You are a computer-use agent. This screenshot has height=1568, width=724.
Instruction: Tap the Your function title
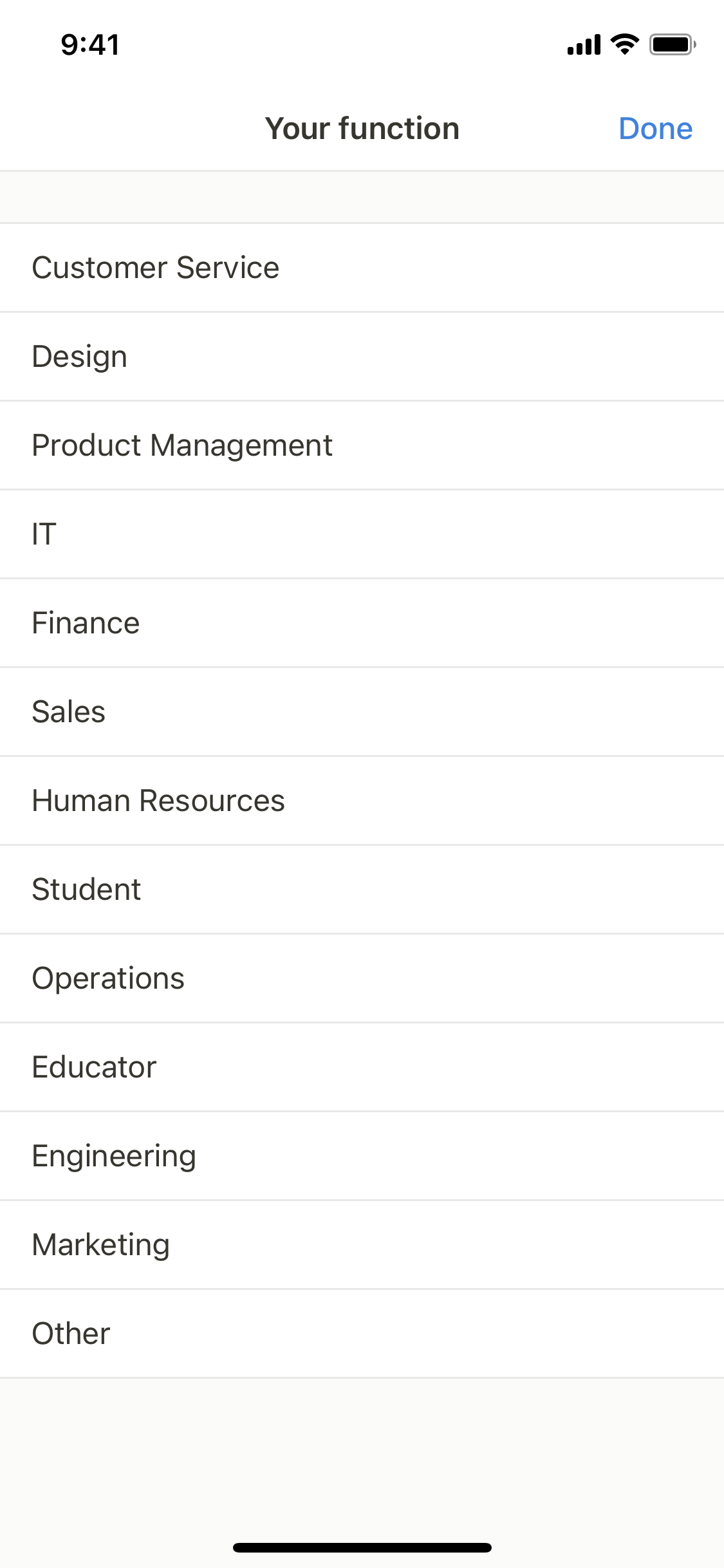click(362, 129)
